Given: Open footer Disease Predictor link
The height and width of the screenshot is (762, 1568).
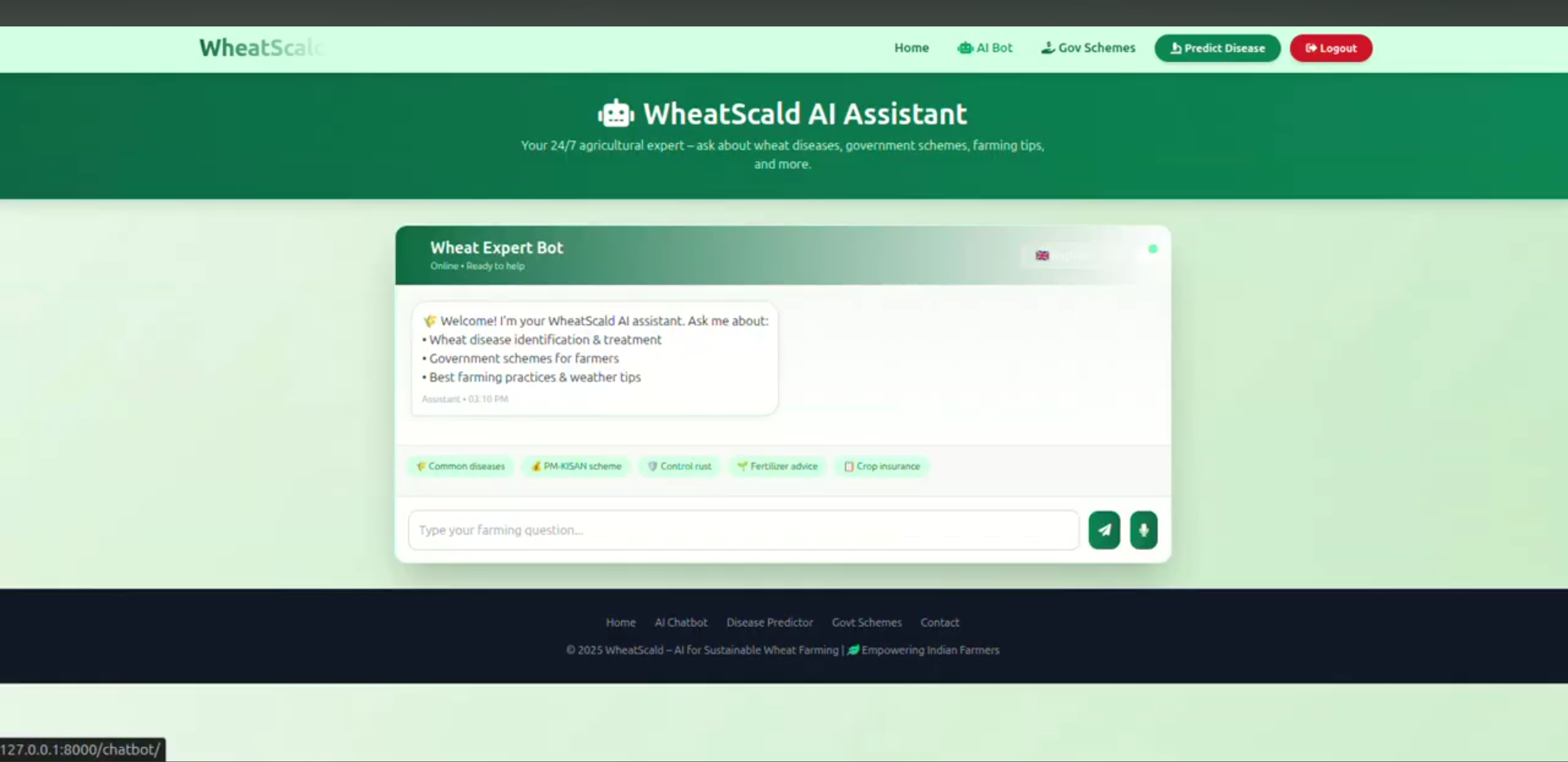Looking at the screenshot, I should (x=769, y=623).
